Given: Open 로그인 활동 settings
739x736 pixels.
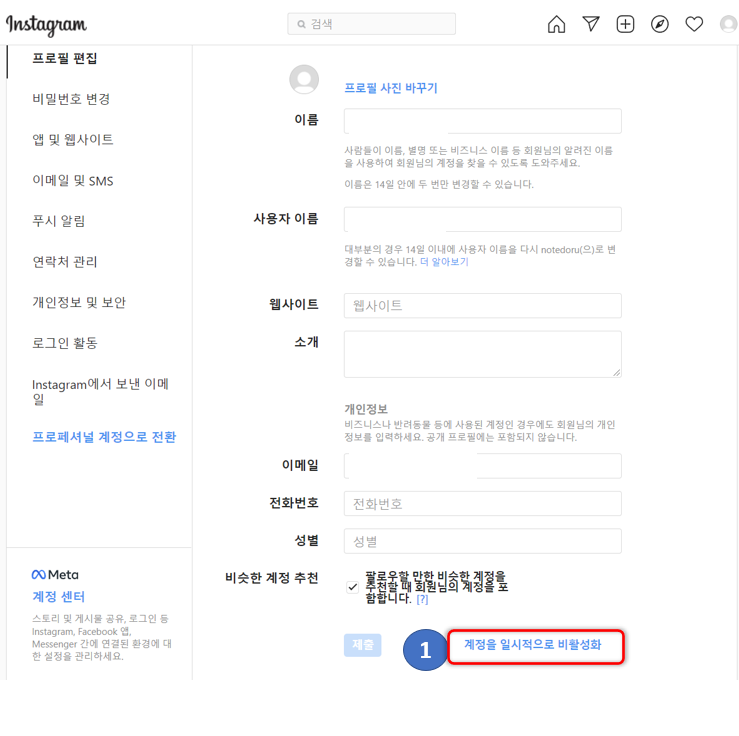Looking at the screenshot, I should (65, 343).
